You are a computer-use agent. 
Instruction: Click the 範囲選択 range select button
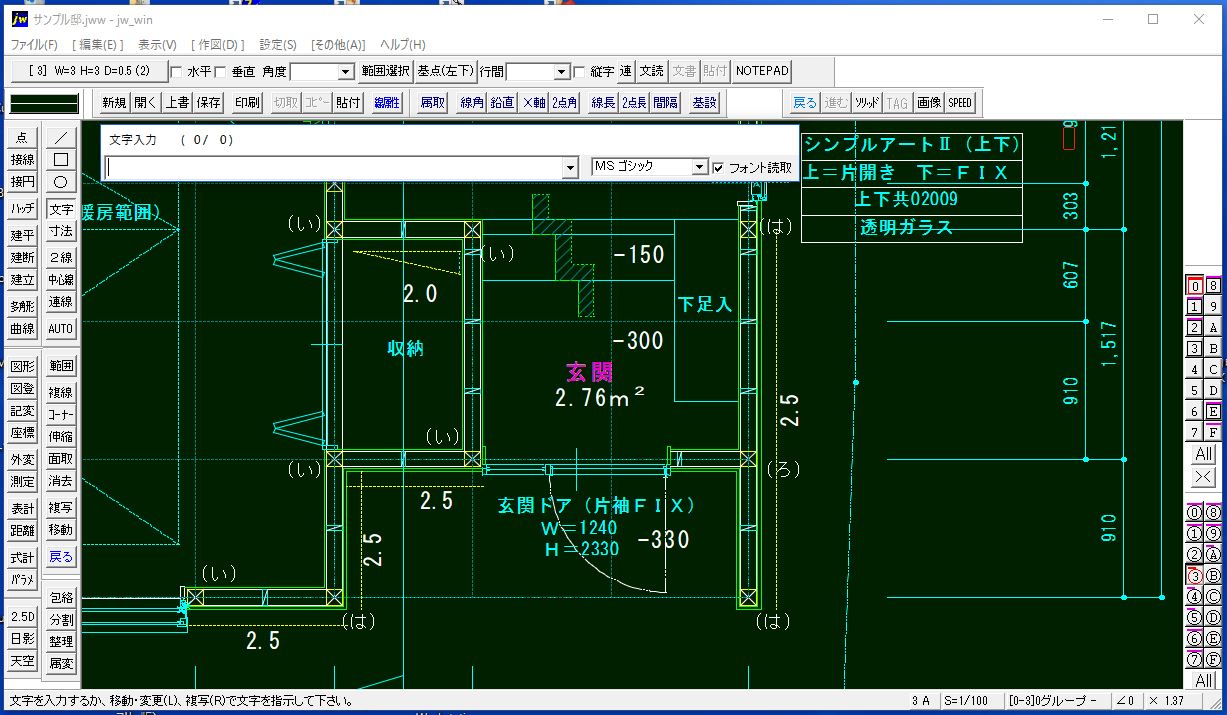385,71
